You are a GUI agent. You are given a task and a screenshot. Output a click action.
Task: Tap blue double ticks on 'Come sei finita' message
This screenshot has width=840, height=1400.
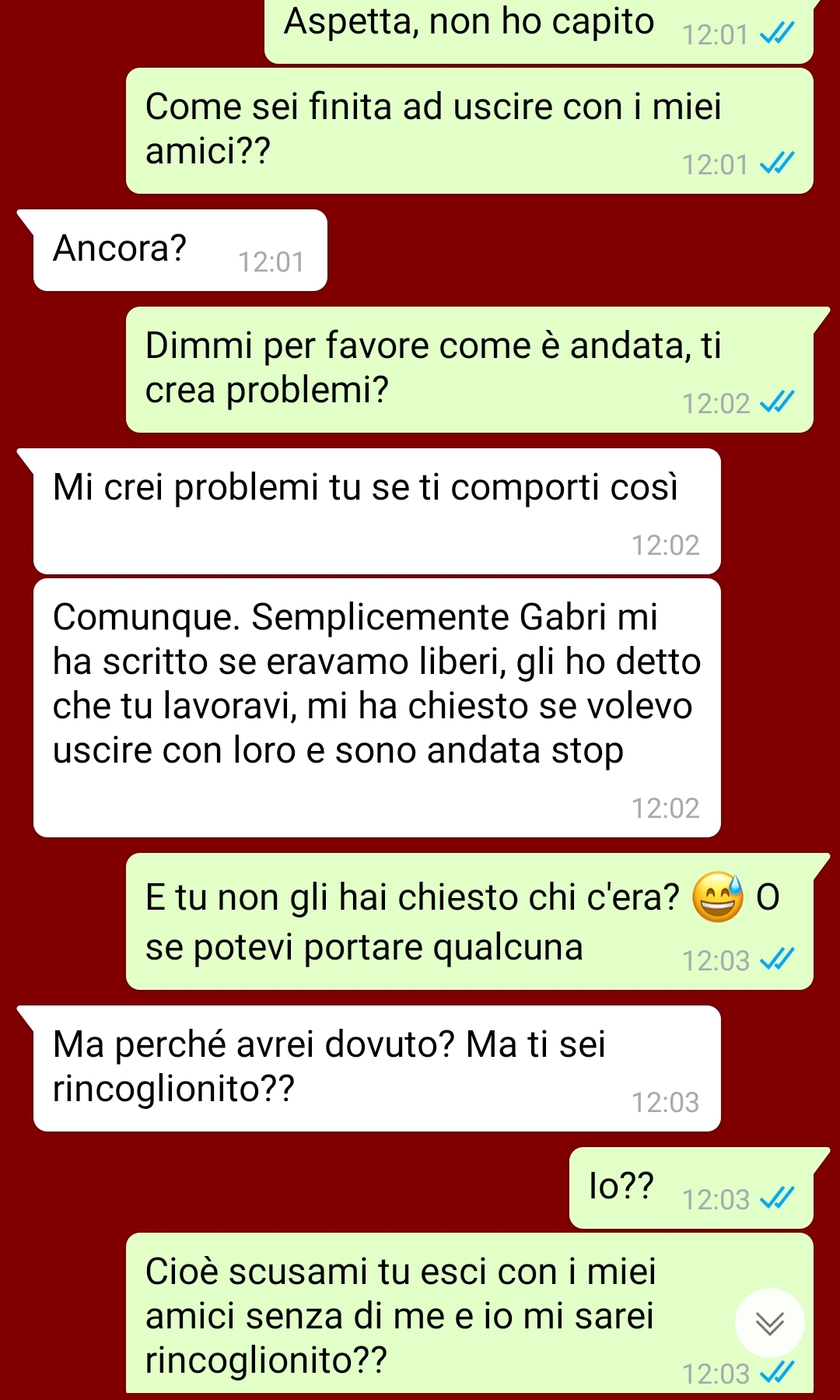[x=777, y=163]
